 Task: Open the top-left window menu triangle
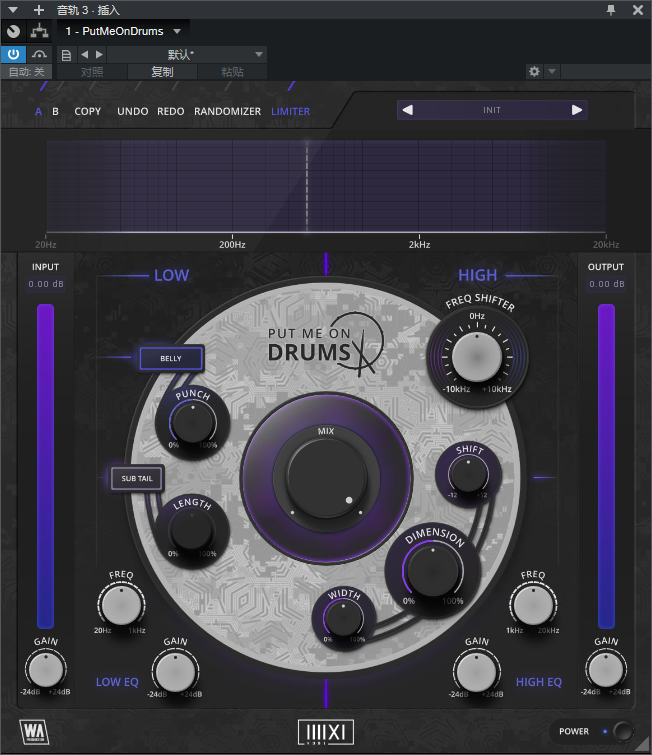click(13, 10)
